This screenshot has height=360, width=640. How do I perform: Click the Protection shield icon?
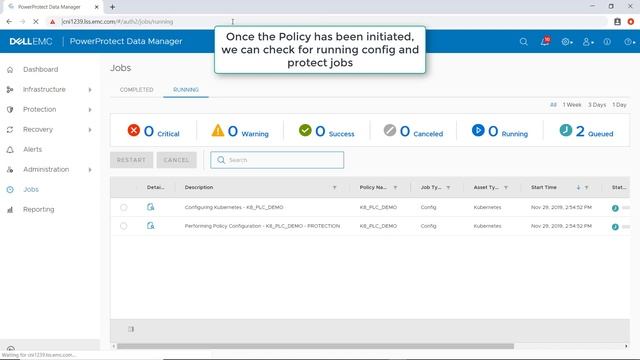click(10, 109)
